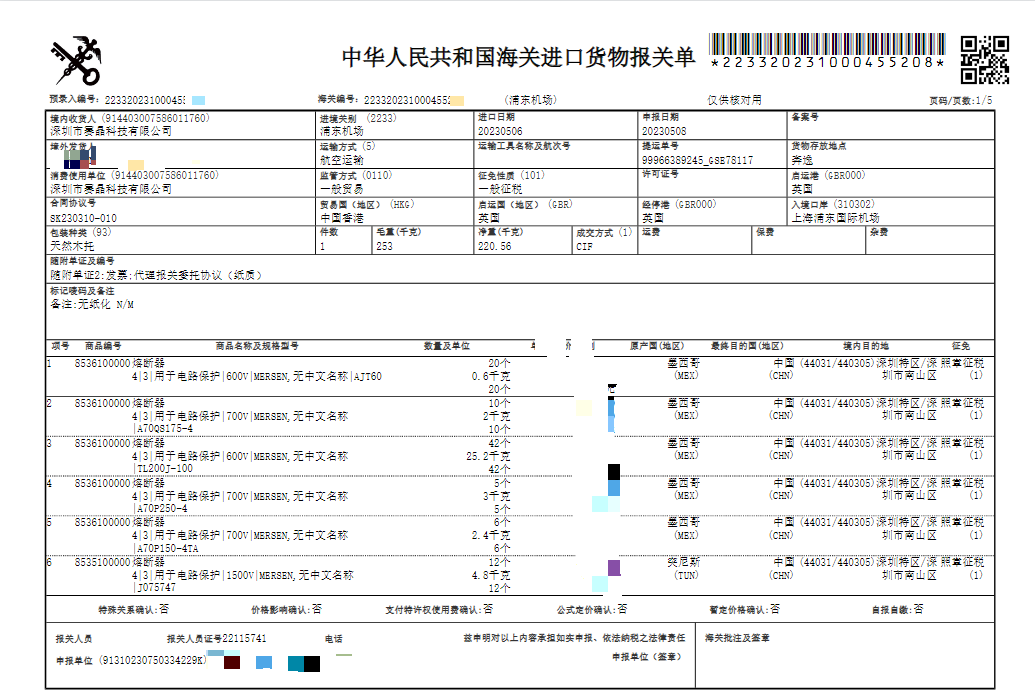
Task: Click item 6 model J075747
Action: point(154,588)
